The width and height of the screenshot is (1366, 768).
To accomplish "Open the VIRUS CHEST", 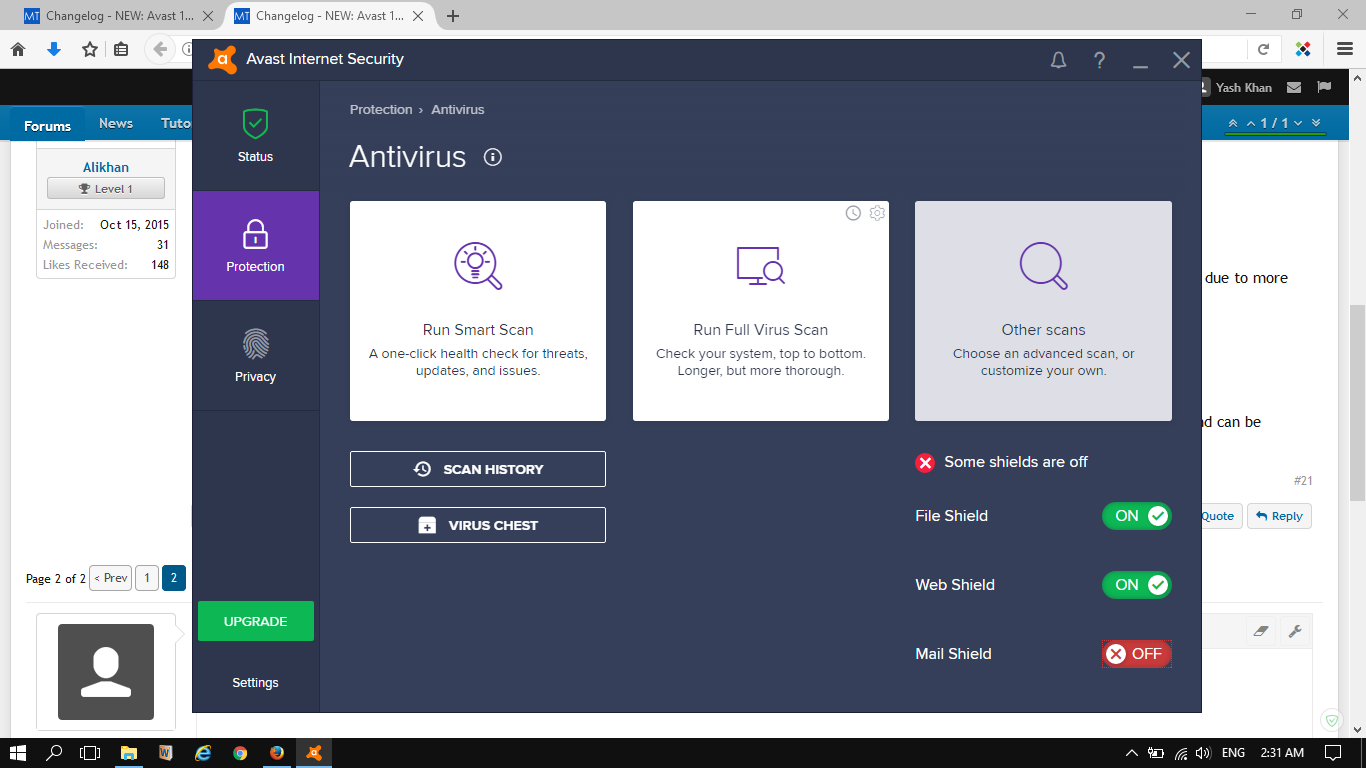I will click(x=478, y=525).
